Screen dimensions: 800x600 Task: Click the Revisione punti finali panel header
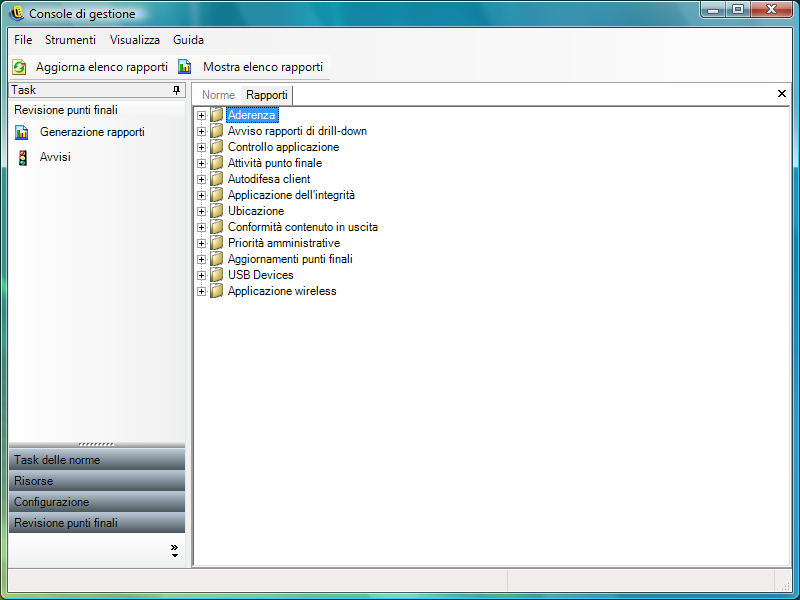click(x=97, y=110)
